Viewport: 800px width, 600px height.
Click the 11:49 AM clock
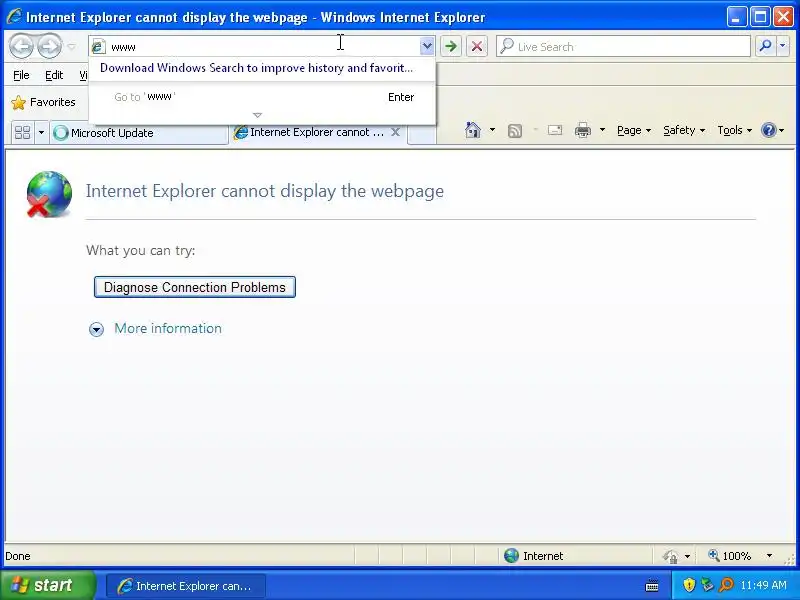(763, 585)
